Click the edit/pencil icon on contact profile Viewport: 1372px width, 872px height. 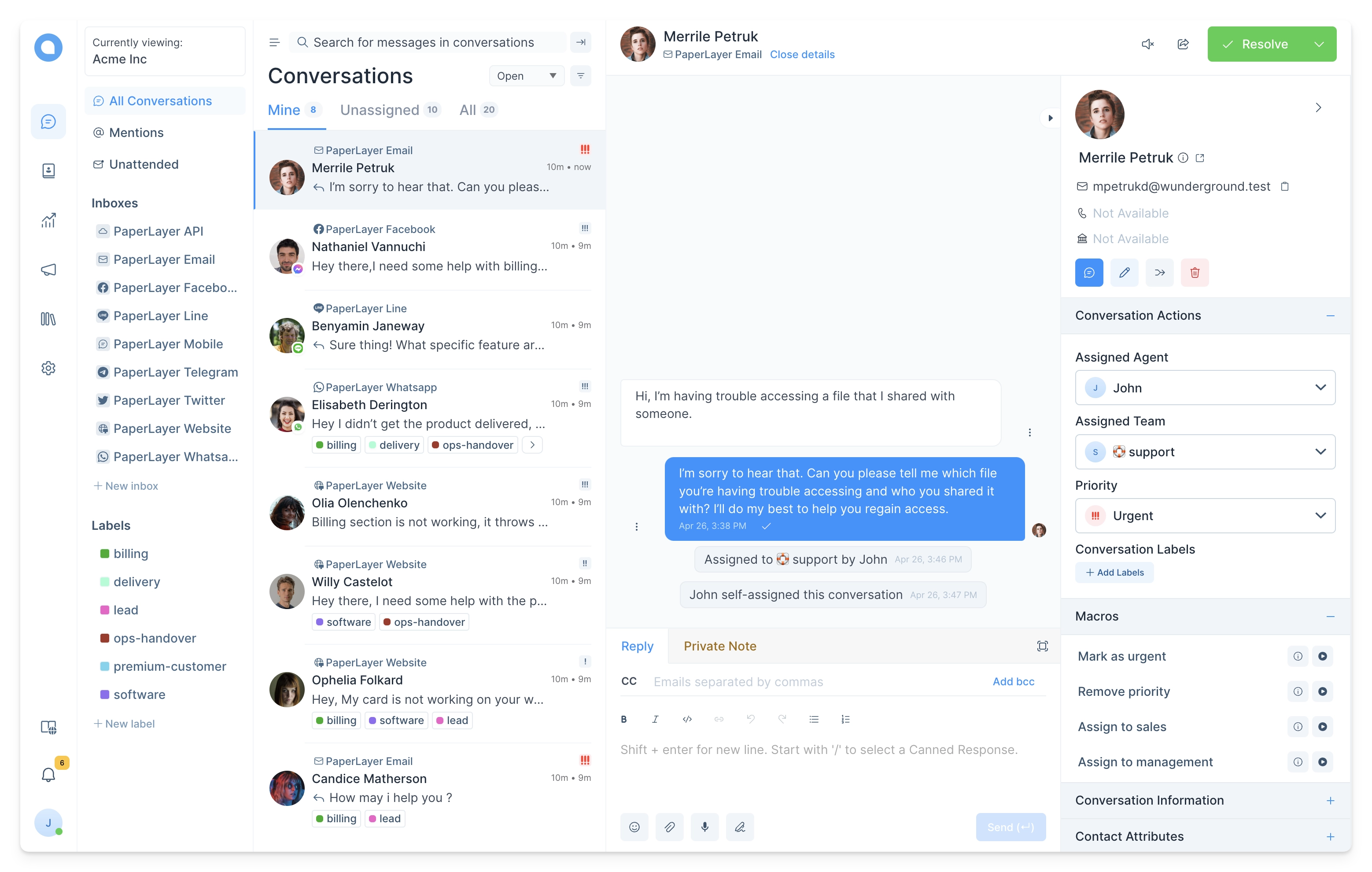tap(1124, 272)
